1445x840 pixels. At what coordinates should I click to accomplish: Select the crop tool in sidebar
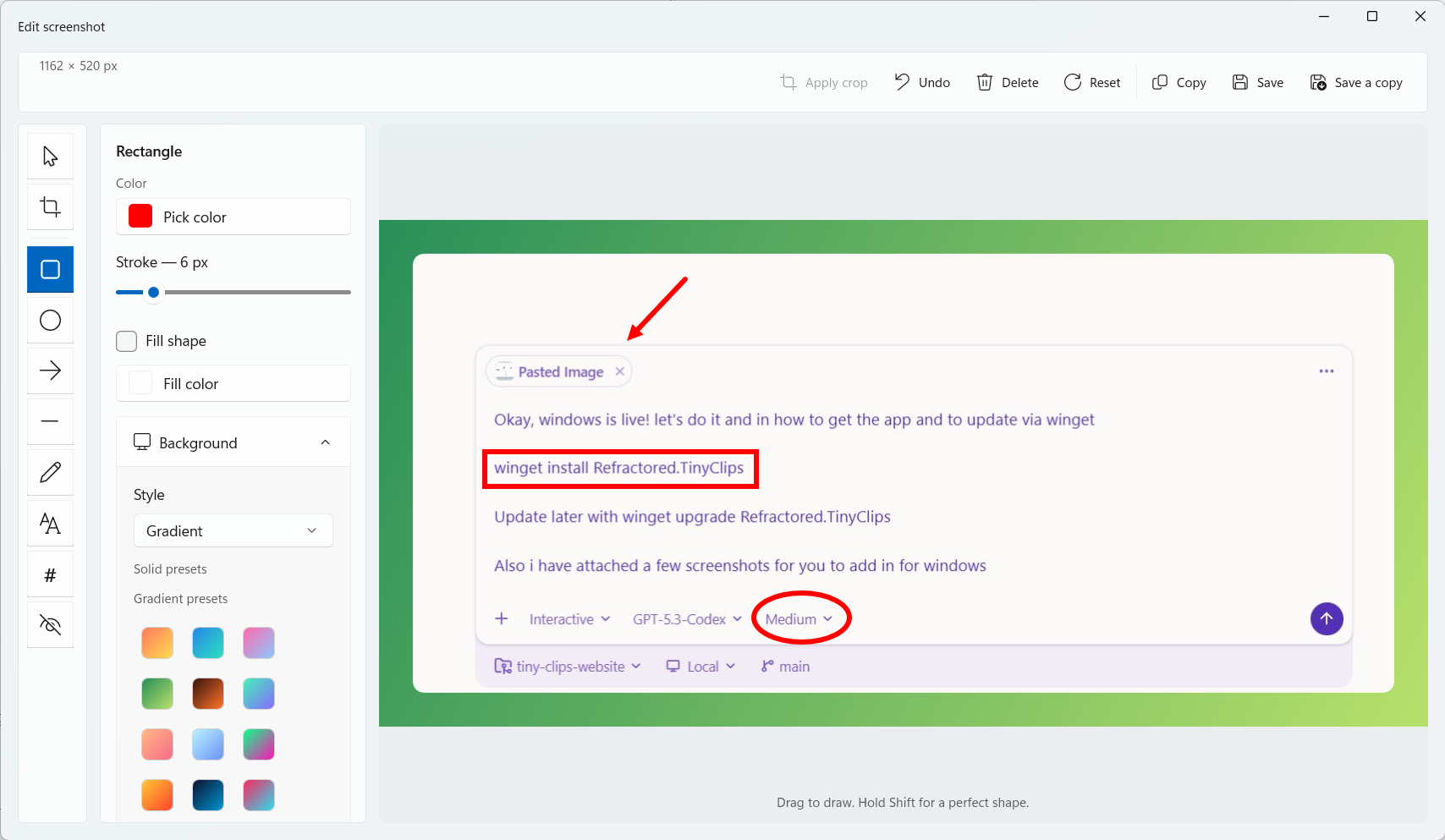[51, 207]
